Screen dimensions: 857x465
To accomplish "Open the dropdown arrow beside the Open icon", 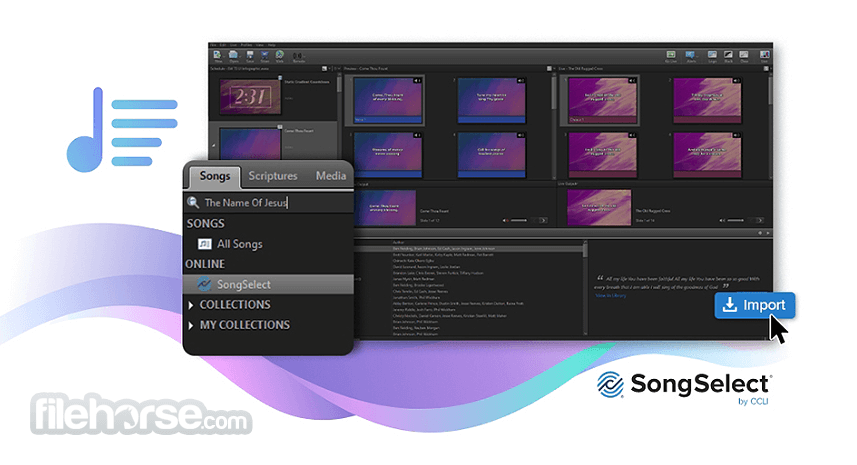I will pos(240,56).
